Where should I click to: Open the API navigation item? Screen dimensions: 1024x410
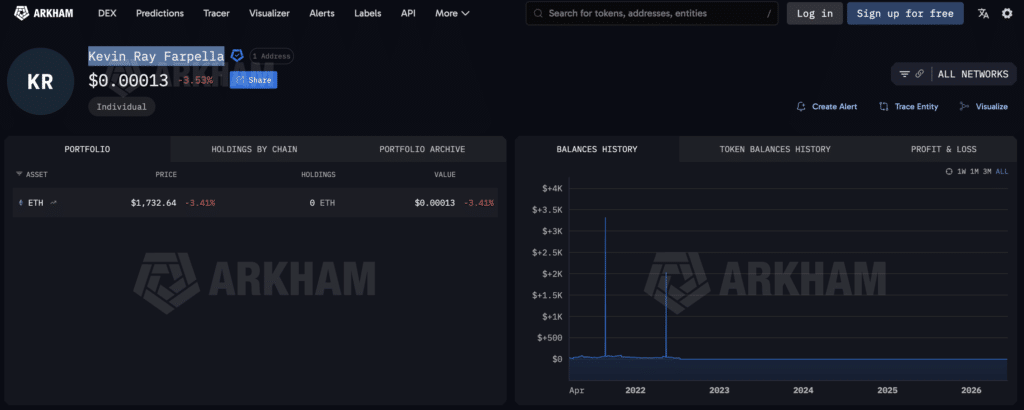tap(408, 13)
